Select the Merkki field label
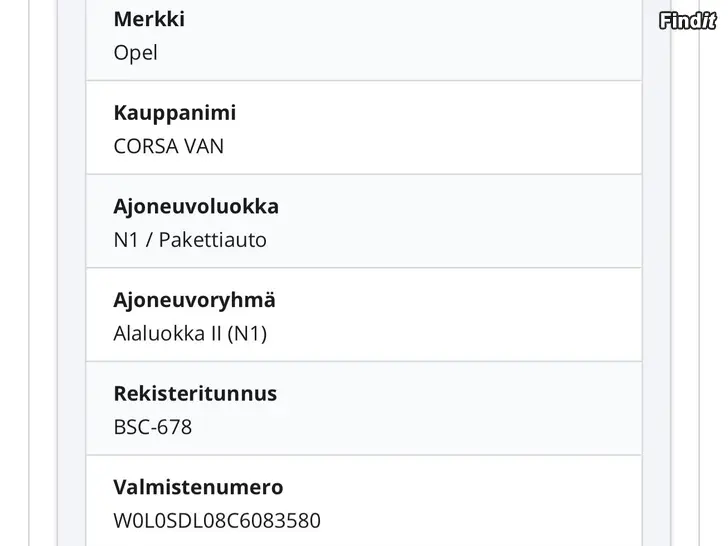The height and width of the screenshot is (546, 728). pos(149,19)
